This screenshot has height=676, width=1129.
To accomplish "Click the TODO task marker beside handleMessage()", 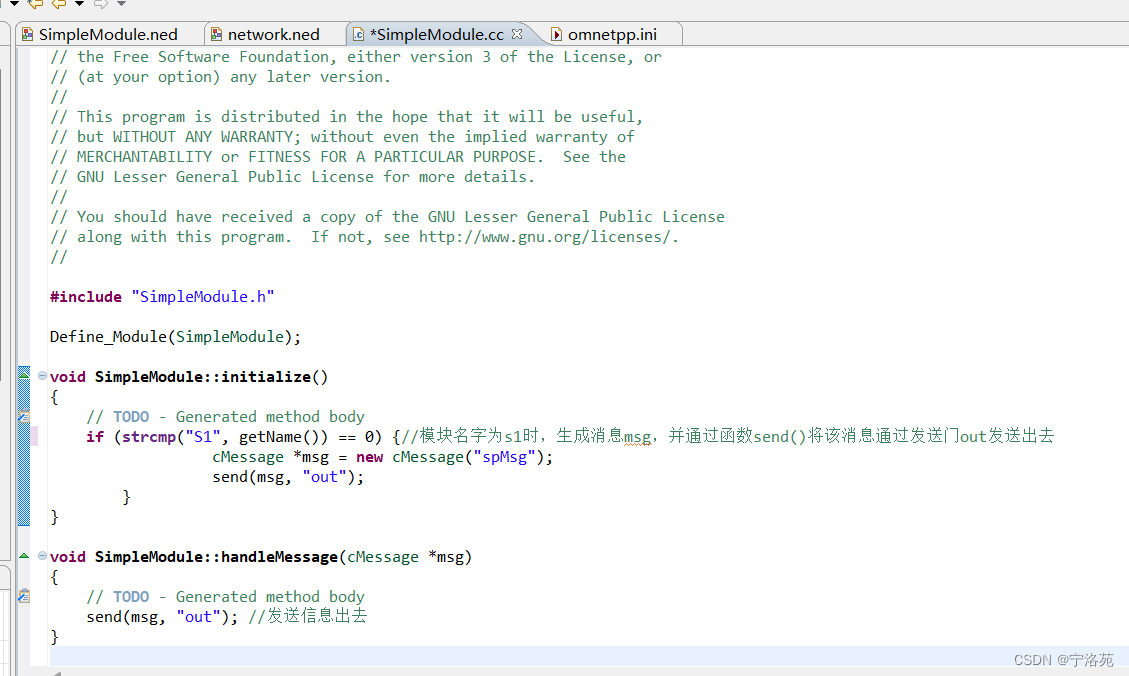I will point(24,595).
